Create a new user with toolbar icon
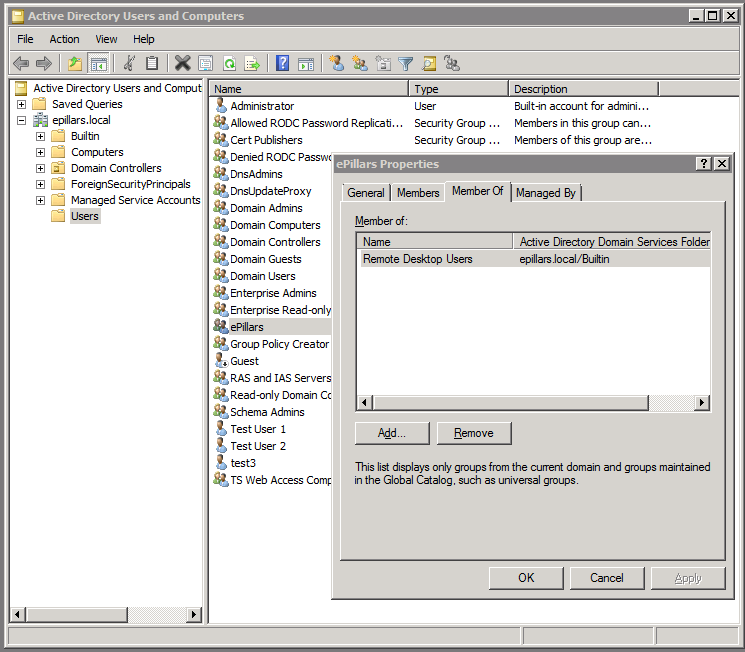The image size is (745, 652). click(x=337, y=63)
